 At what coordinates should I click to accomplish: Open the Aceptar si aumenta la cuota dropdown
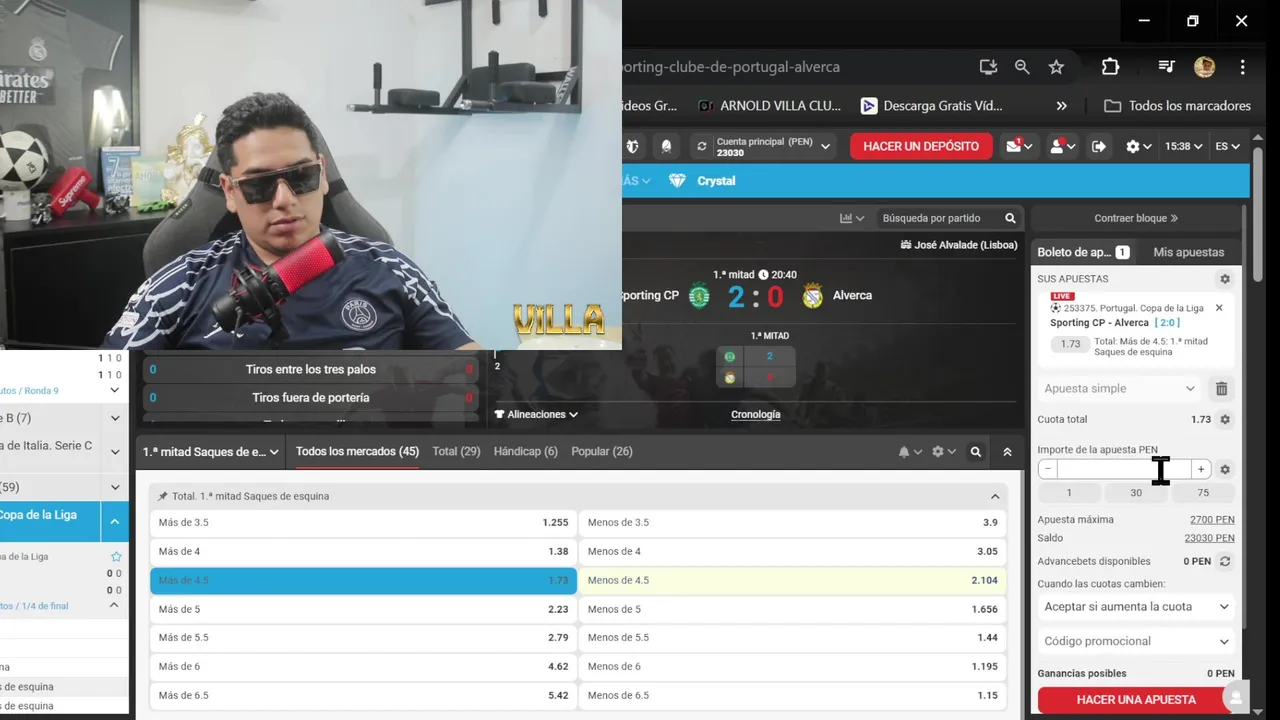click(1136, 607)
